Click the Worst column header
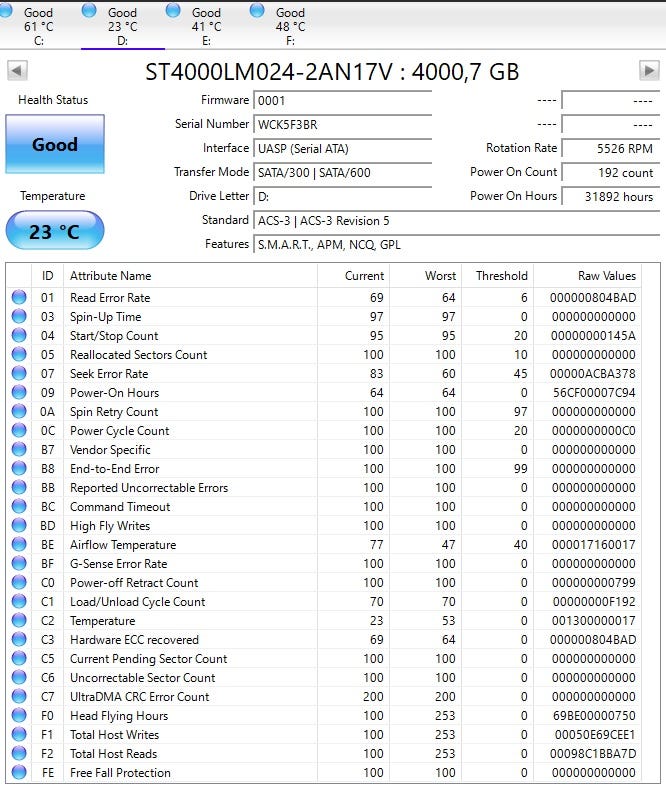The width and height of the screenshot is (666, 790). [x=426, y=276]
